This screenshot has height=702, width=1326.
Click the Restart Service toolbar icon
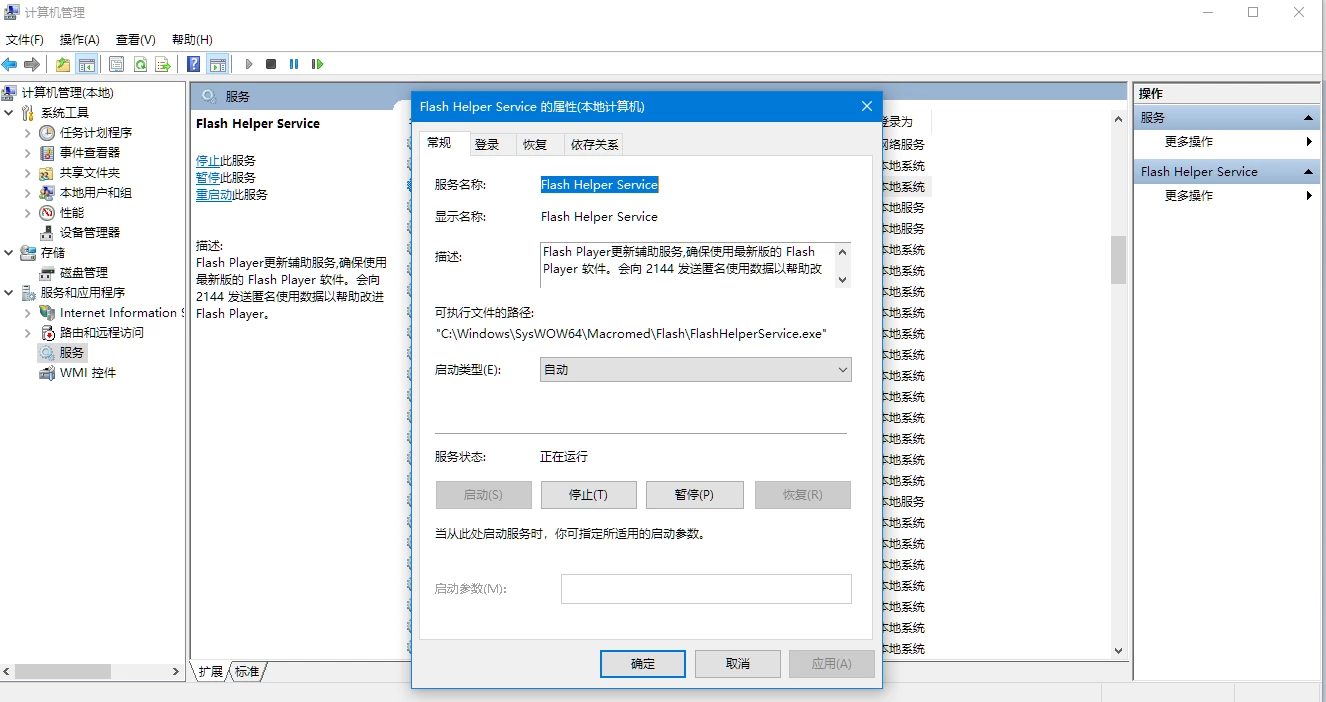(x=317, y=64)
